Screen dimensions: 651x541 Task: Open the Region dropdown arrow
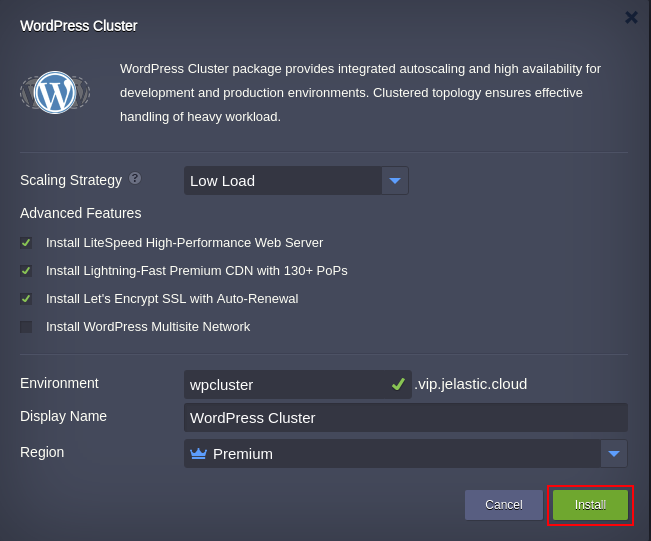pyautogui.click(x=614, y=454)
